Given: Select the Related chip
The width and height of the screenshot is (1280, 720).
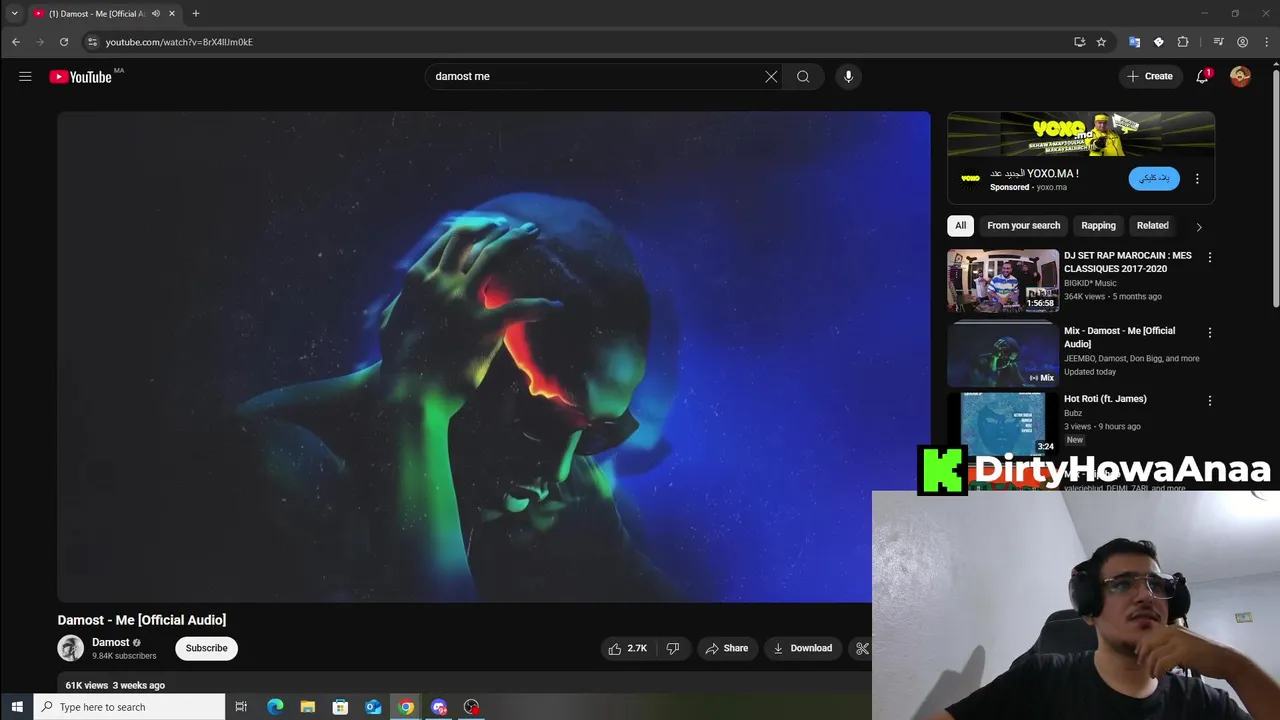Looking at the screenshot, I should [x=1152, y=225].
